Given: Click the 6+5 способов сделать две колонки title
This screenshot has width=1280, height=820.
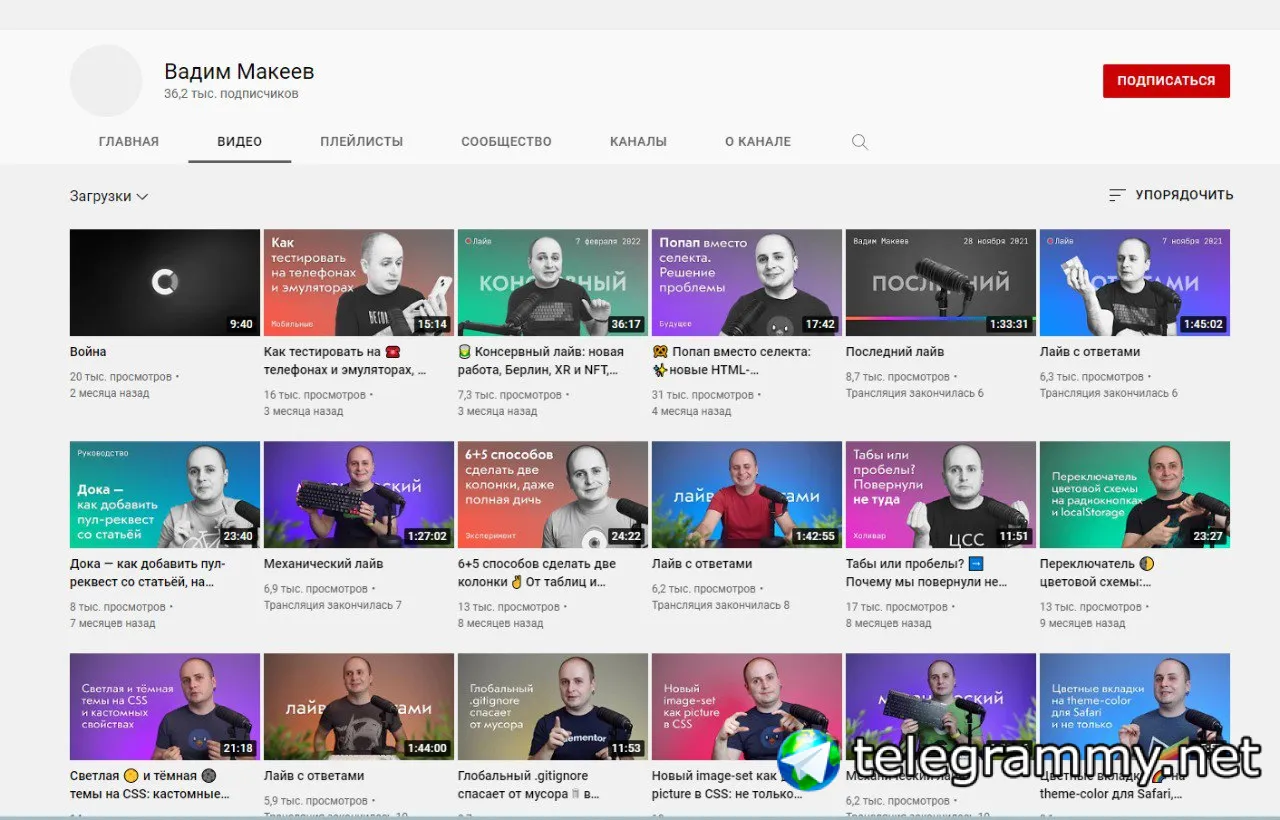Looking at the screenshot, I should [537, 573].
